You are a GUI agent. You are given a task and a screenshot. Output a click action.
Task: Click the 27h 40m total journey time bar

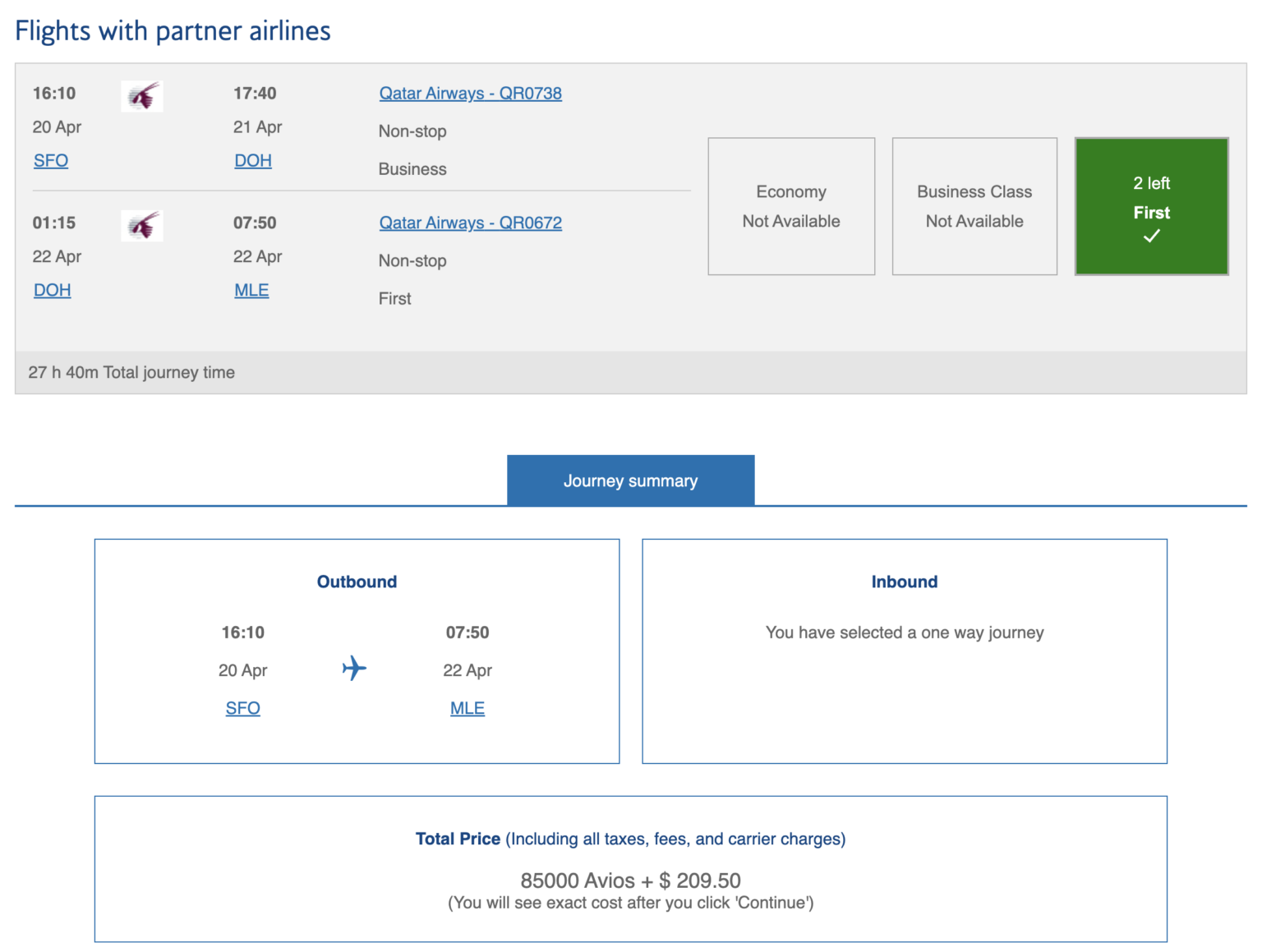tap(131, 372)
